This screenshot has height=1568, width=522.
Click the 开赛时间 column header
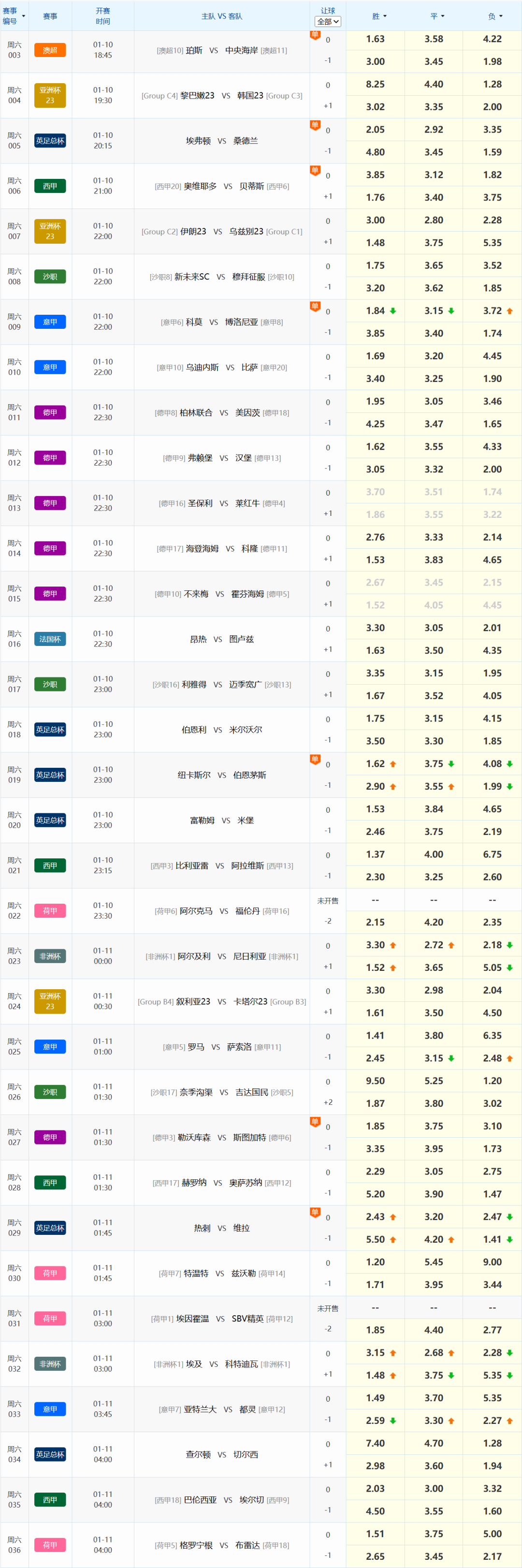[x=103, y=16]
